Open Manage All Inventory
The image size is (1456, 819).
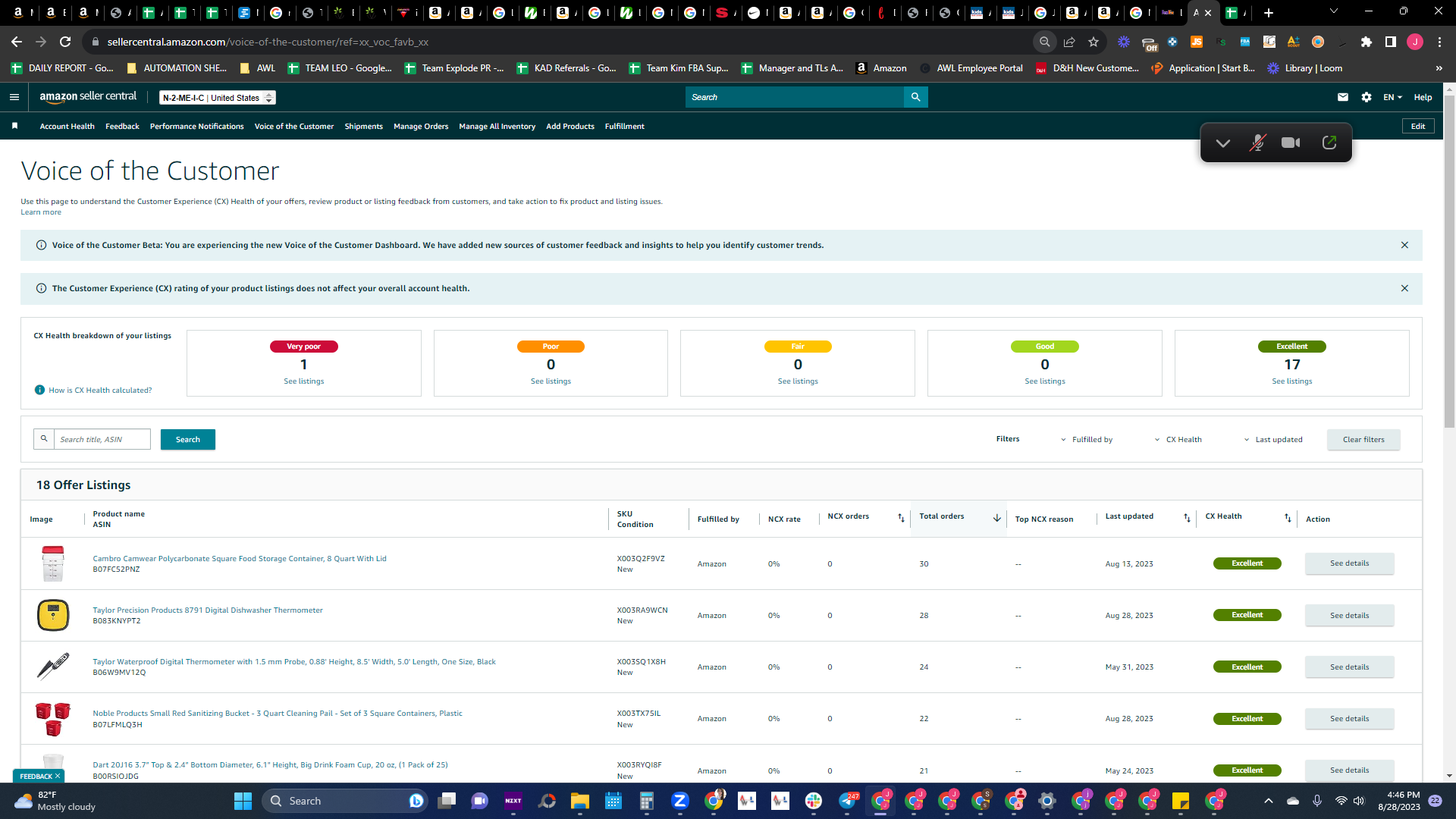point(497,127)
